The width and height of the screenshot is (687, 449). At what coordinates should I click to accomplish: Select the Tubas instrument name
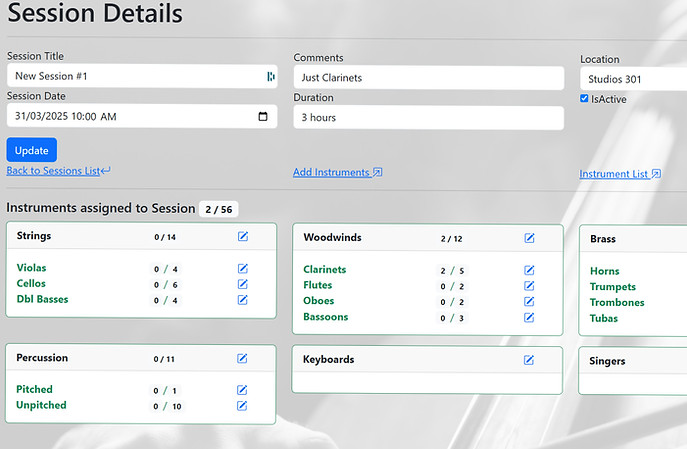click(x=604, y=318)
